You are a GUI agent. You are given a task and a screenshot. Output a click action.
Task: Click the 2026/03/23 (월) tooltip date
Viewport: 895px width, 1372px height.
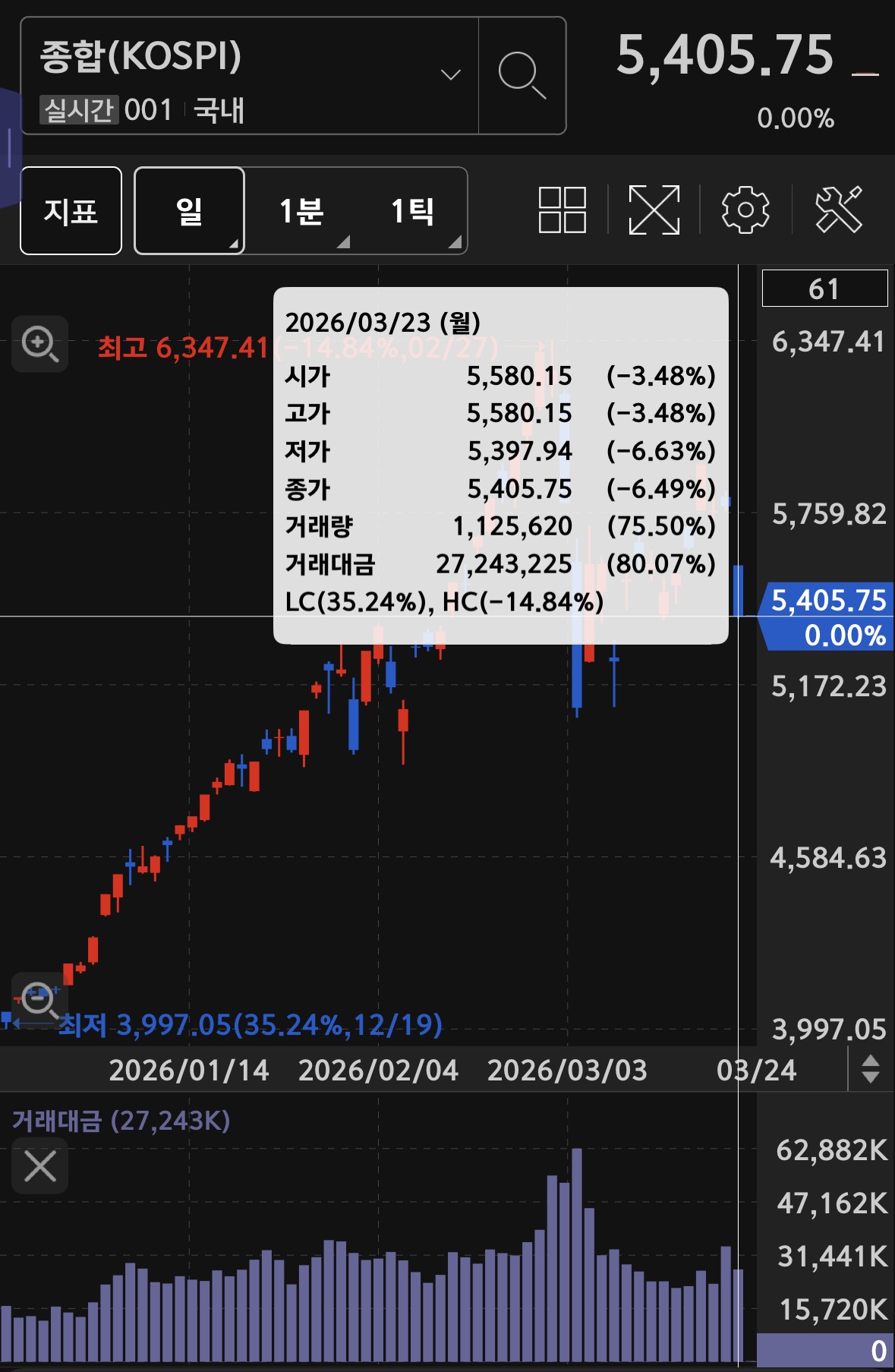(383, 322)
